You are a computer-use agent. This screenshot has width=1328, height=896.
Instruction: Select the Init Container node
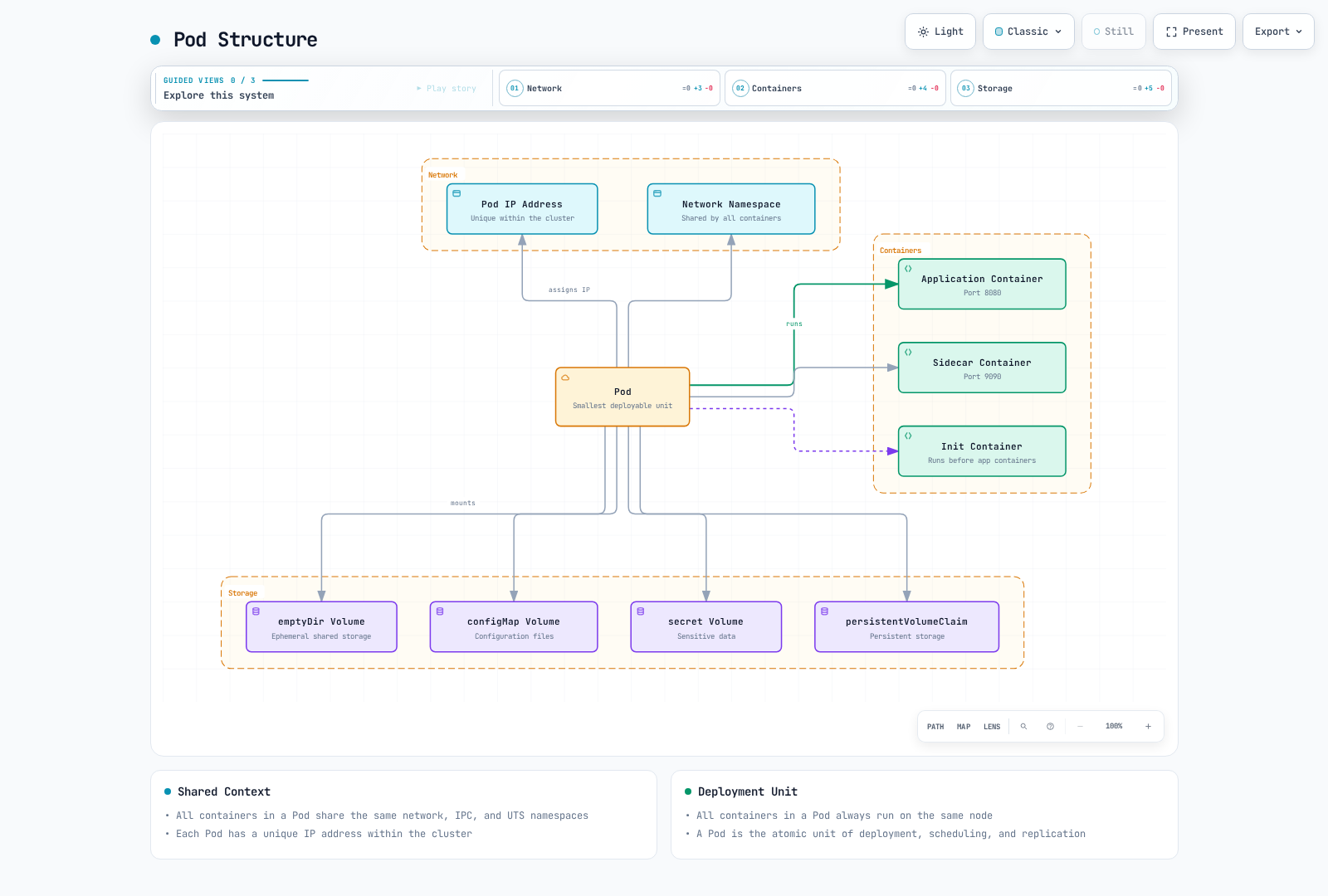point(982,451)
